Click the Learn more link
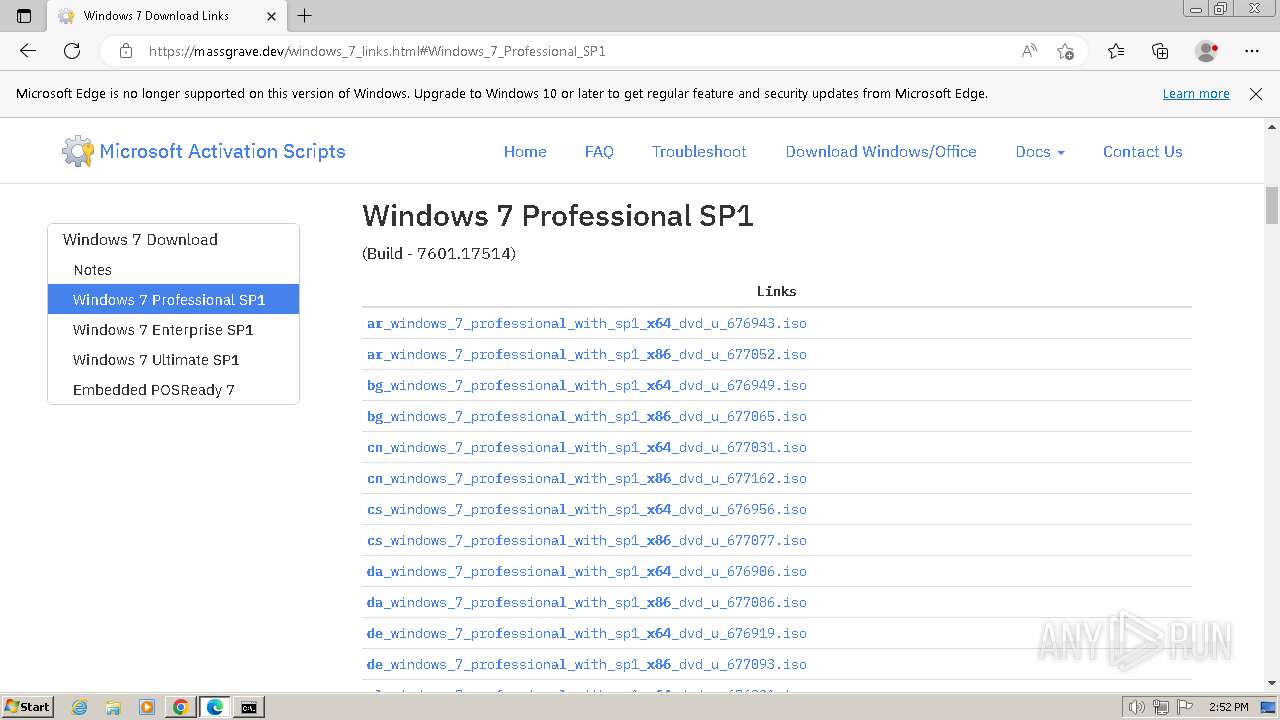The width and height of the screenshot is (1280, 720). [x=1196, y=94]
